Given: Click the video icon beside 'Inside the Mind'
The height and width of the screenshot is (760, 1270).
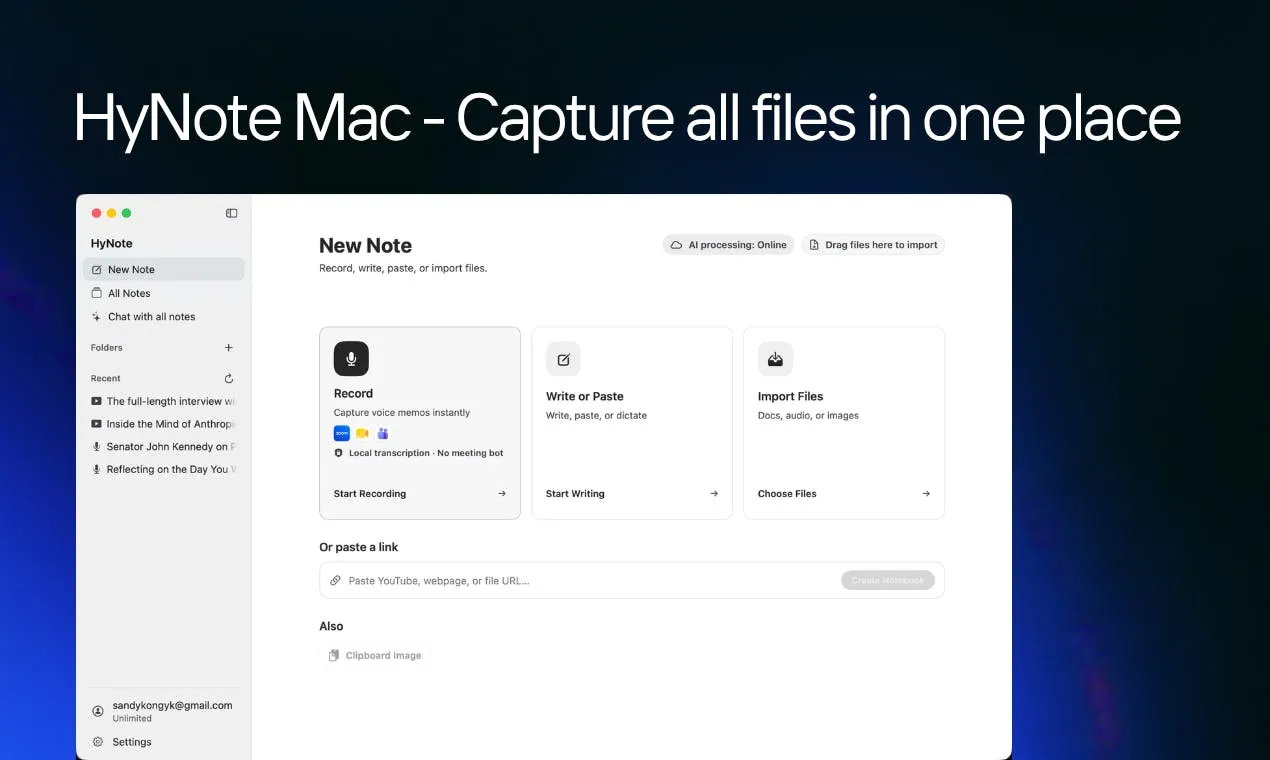Looking at the screenshot, I should (x=96, y=424).
